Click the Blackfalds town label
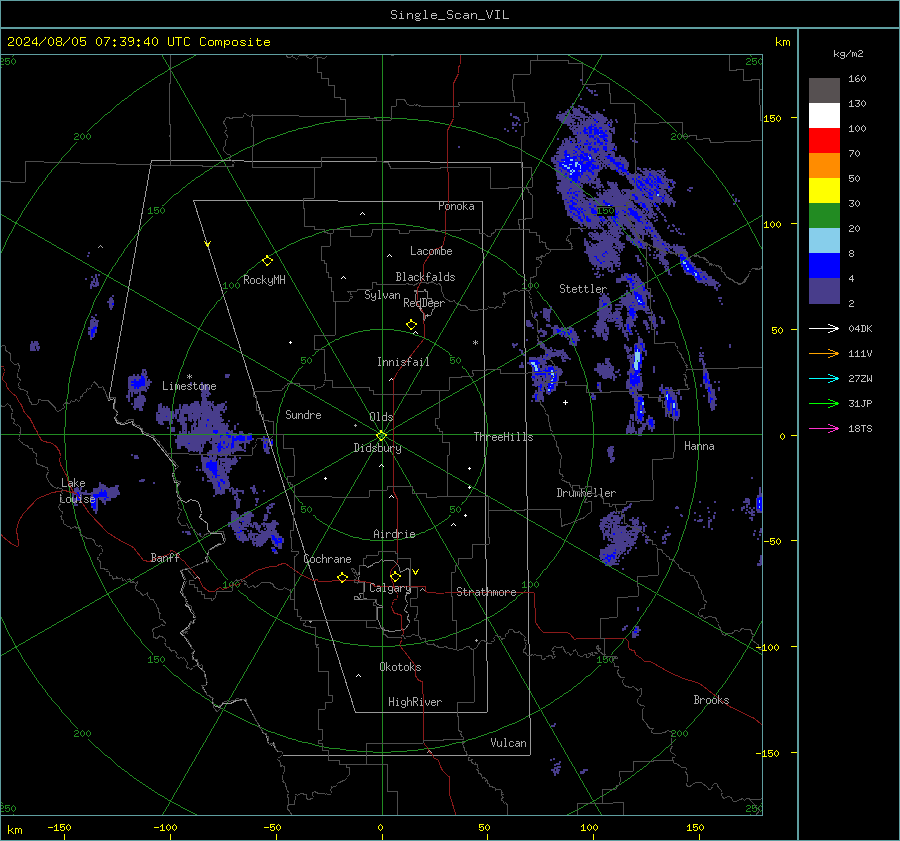 pos(425,277)
